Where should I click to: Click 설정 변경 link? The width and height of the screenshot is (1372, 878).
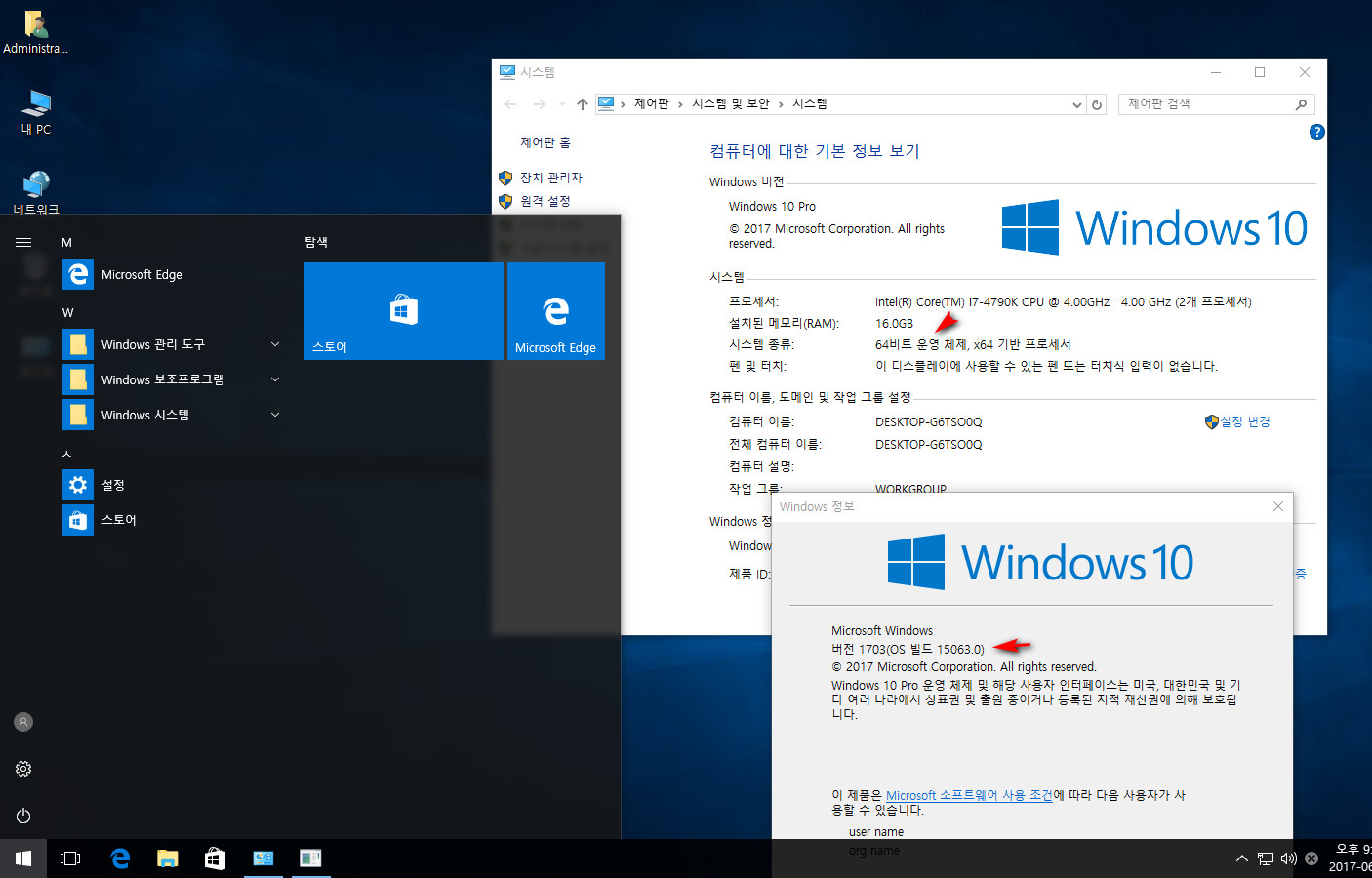pyautogui.click(x=1245, y=421)
